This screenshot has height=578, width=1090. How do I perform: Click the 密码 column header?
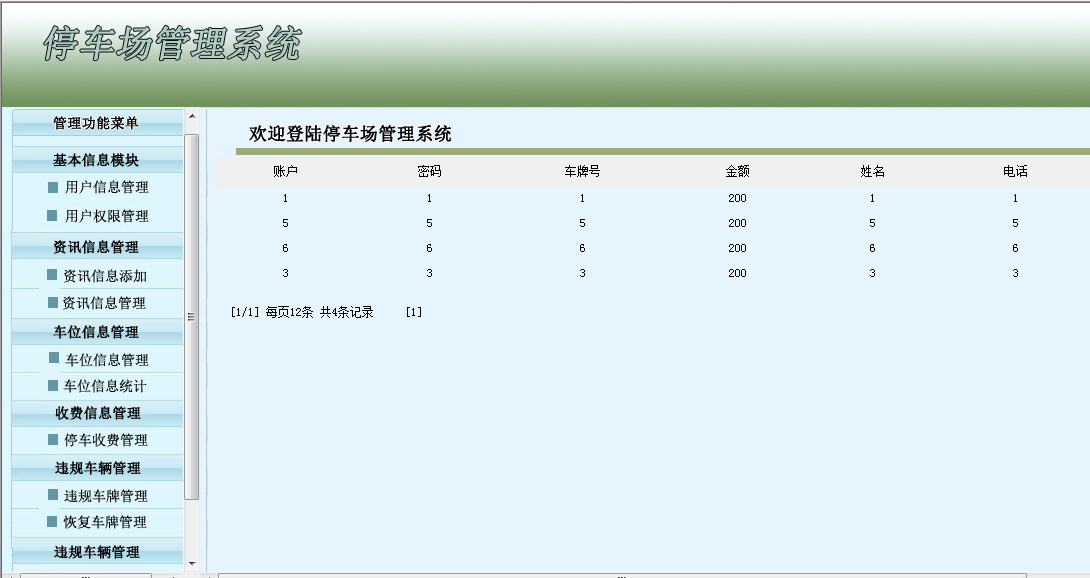[x=429, y=171]
